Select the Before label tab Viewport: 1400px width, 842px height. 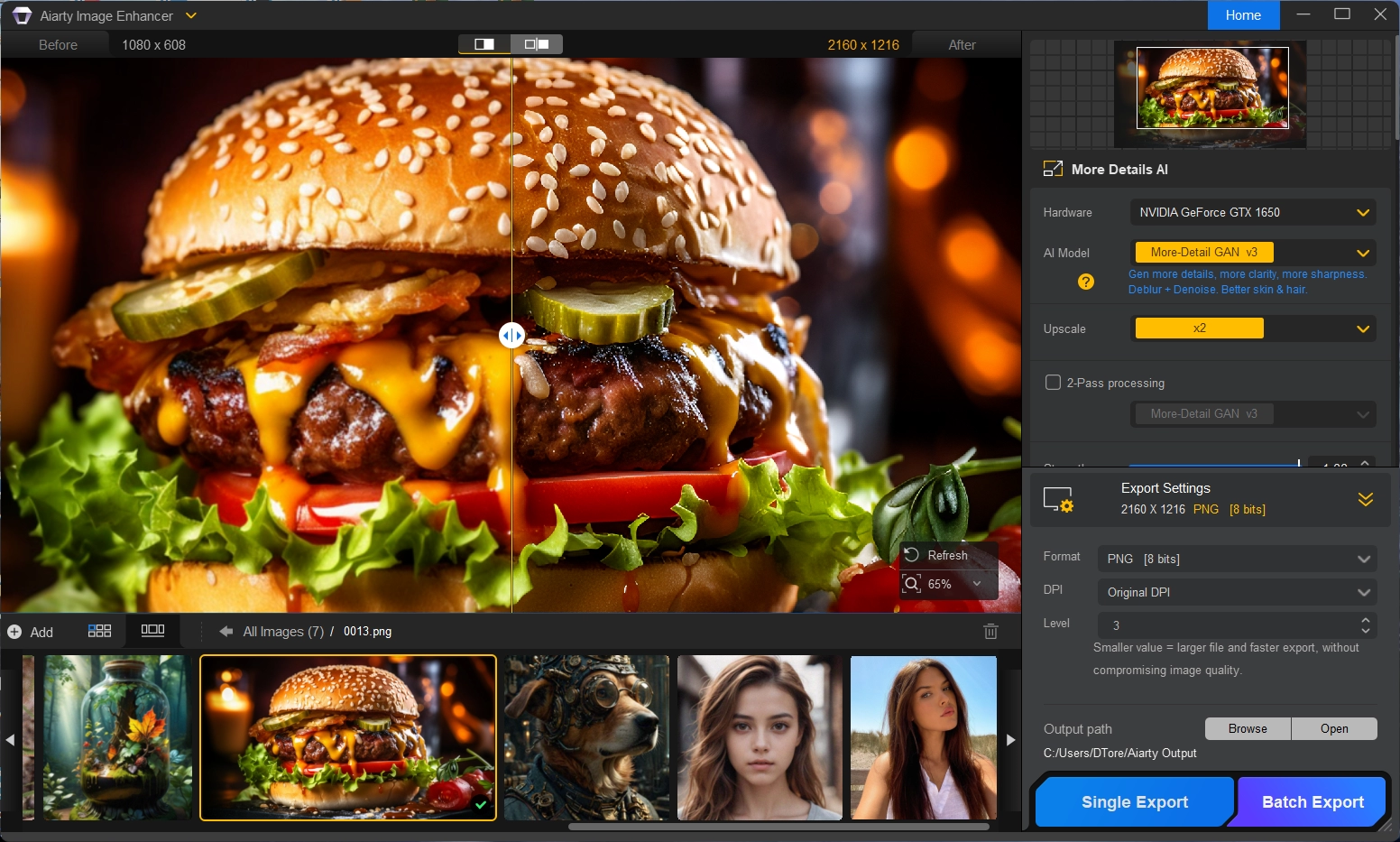tap(58, 45)
